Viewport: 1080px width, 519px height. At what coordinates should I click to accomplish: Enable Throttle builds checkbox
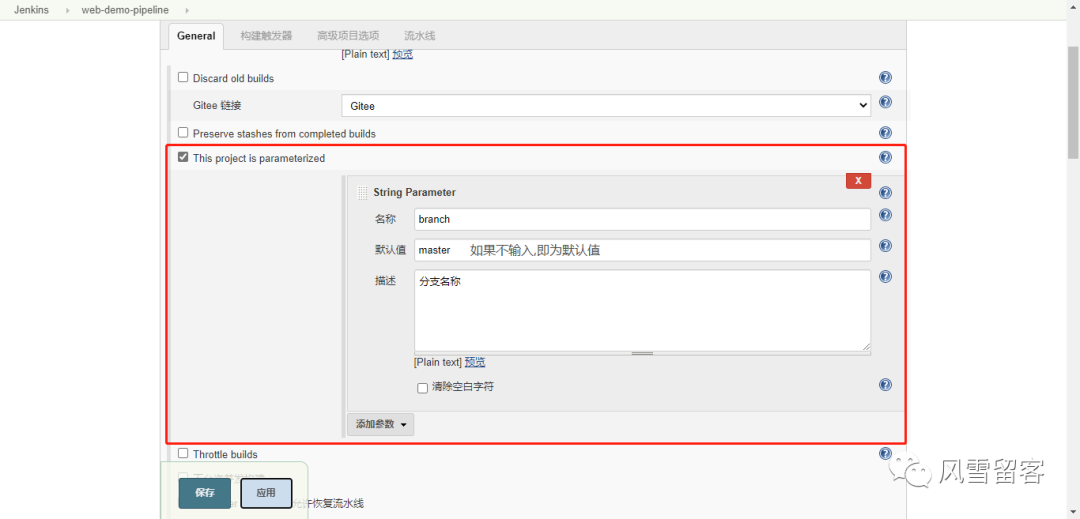183,453
